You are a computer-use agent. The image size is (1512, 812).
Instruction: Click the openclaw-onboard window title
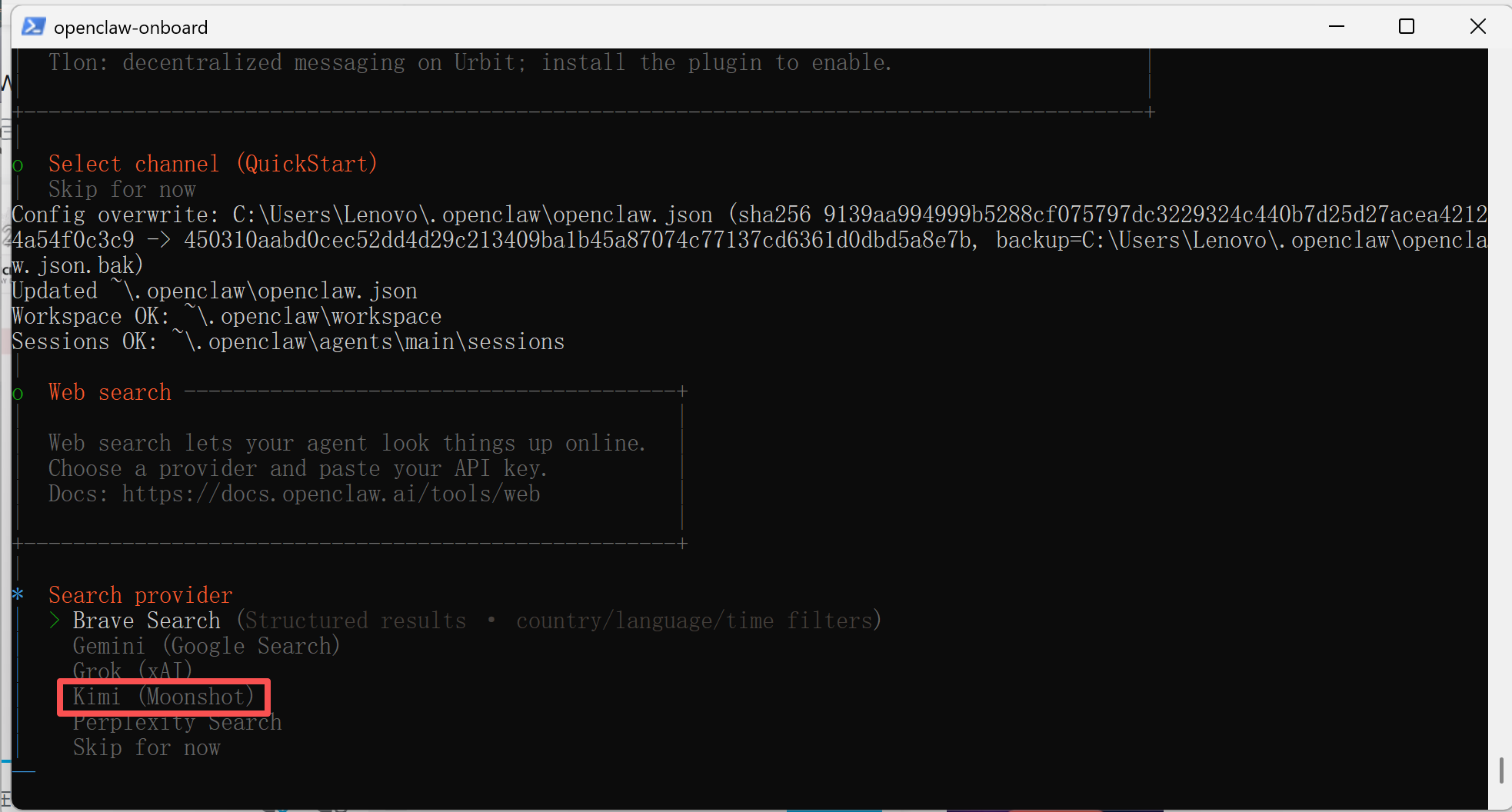tap(131, 28)
